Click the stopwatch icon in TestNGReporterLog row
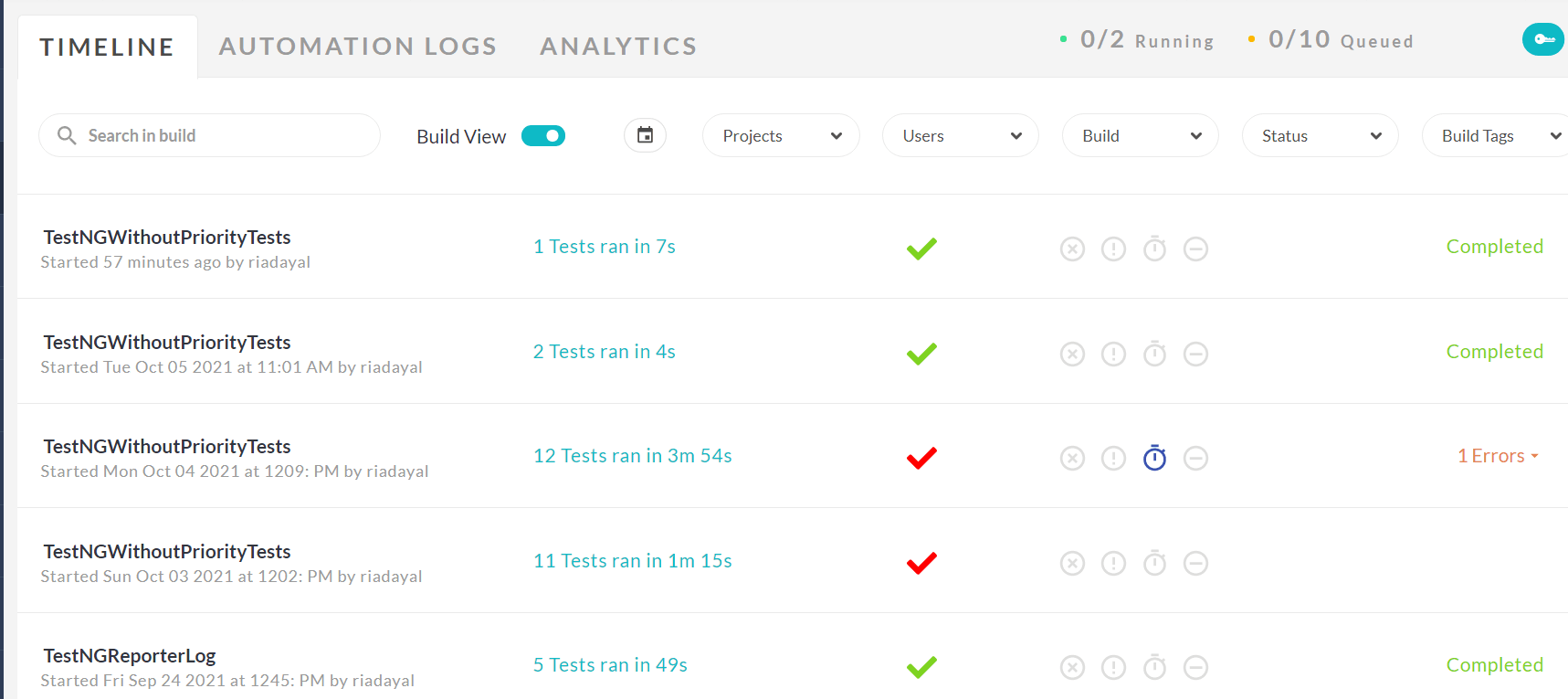Image resolution: width=1568 pixels, height=699 pixels. pyautogui.click(x=1154, y=667)
